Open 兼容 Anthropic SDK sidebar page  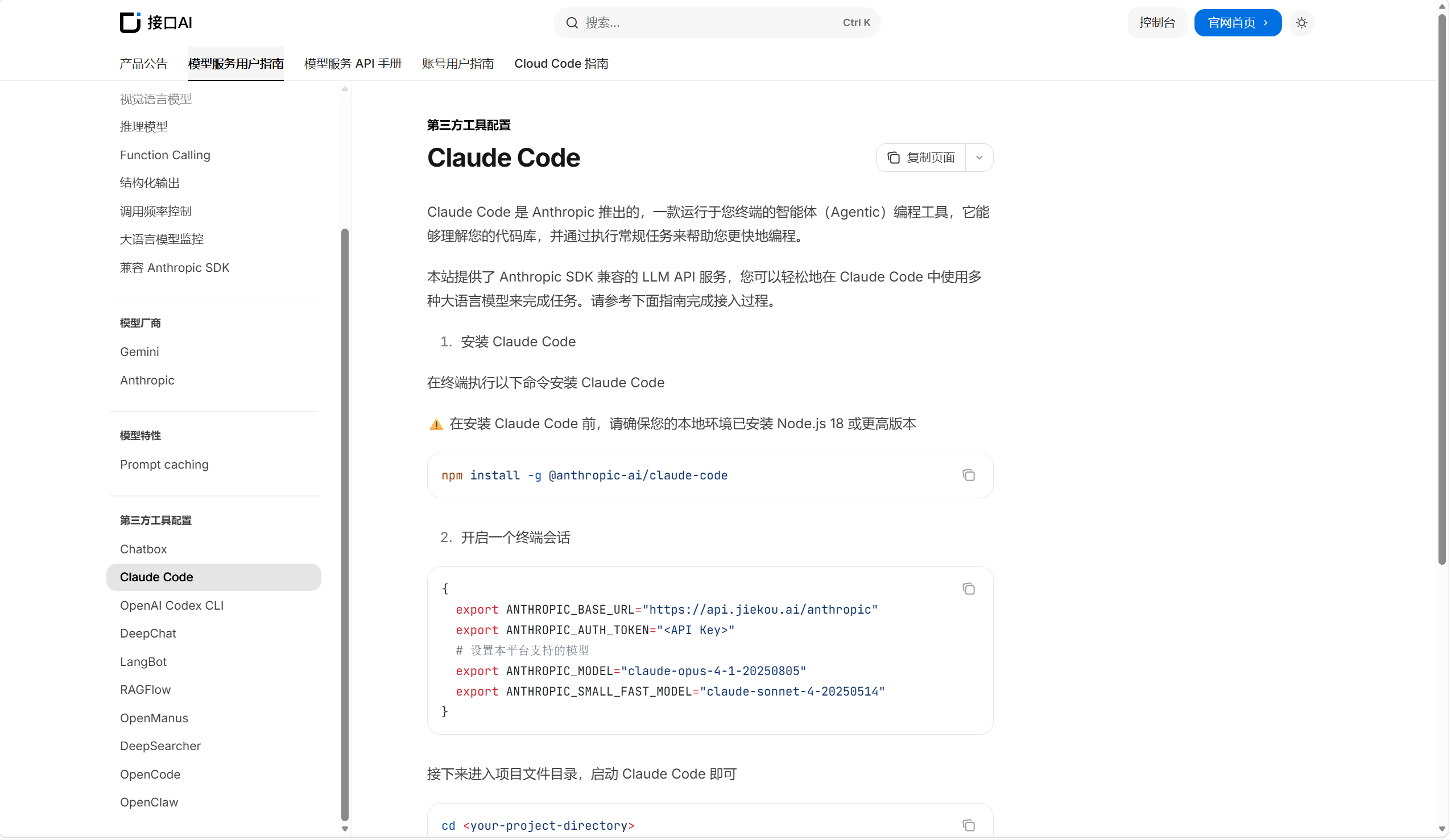[x=175, y=268]
